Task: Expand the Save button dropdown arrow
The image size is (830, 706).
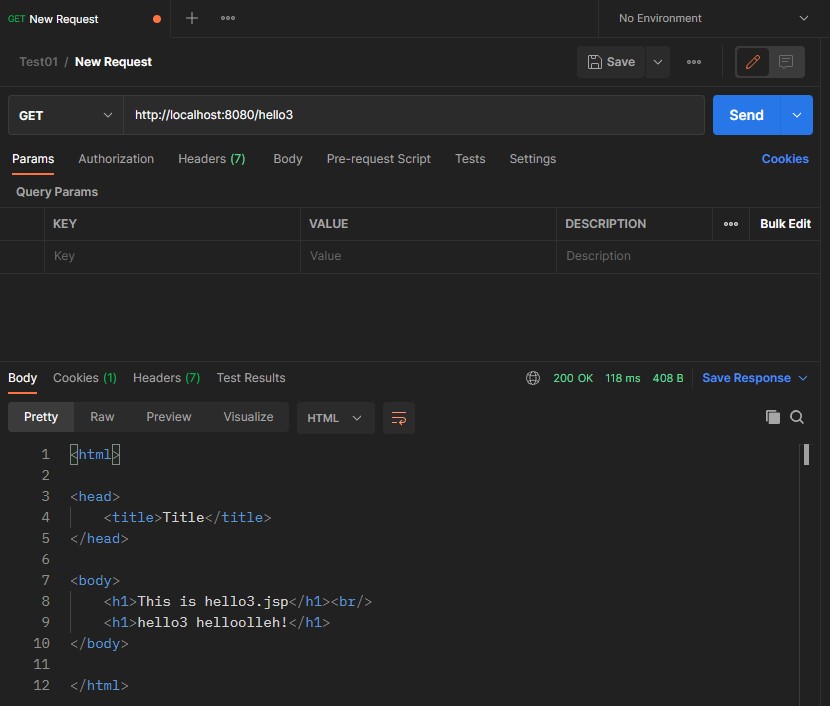Action: (657, 62)
